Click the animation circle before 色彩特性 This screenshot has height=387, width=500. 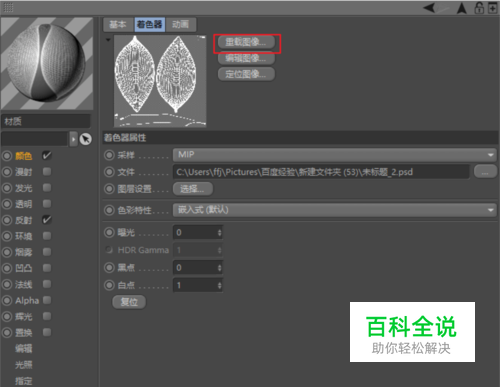(x=109, y=210)
